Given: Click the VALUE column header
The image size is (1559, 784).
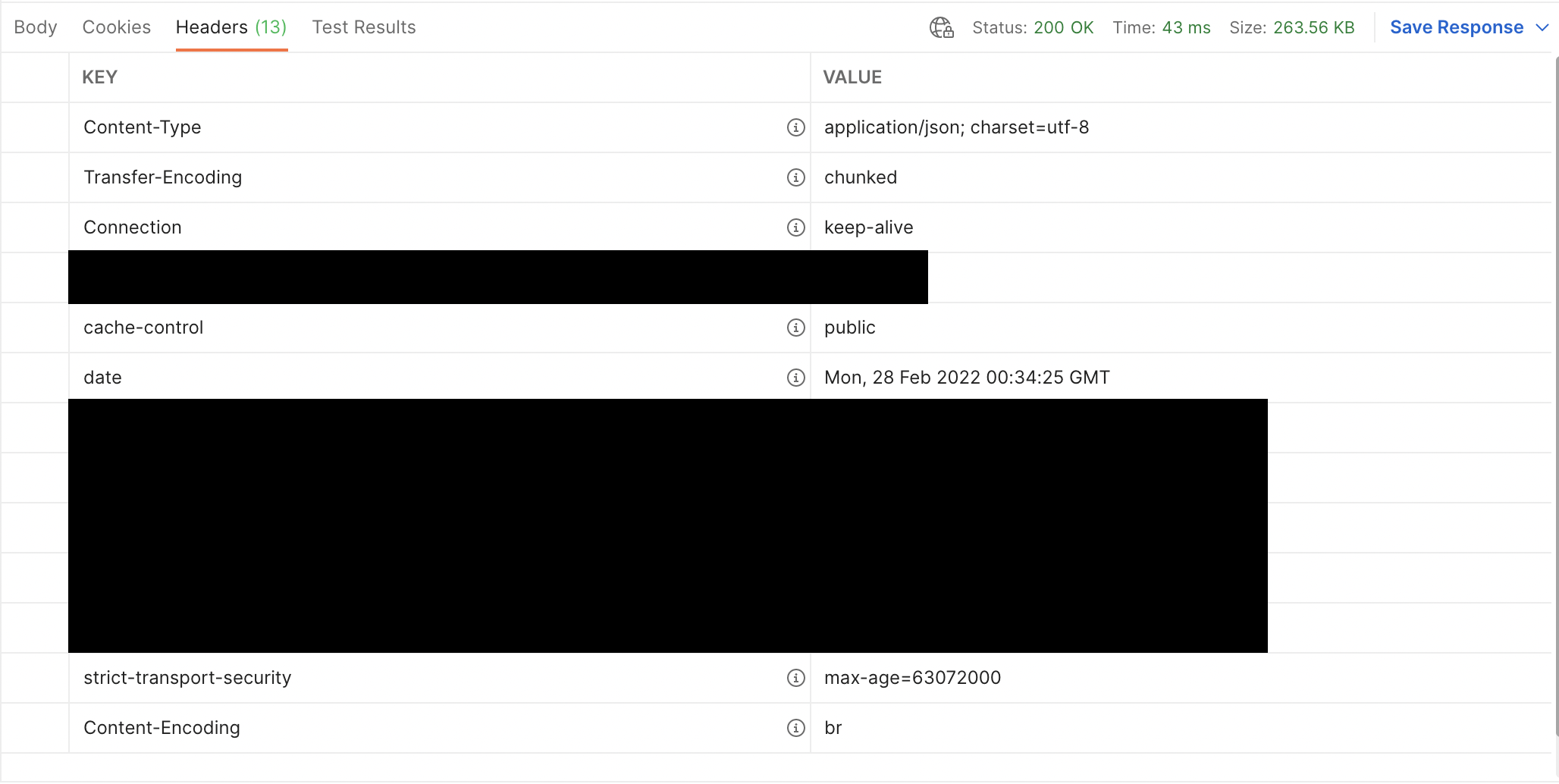Looking at the screenshot, I should tap(852, 77).
